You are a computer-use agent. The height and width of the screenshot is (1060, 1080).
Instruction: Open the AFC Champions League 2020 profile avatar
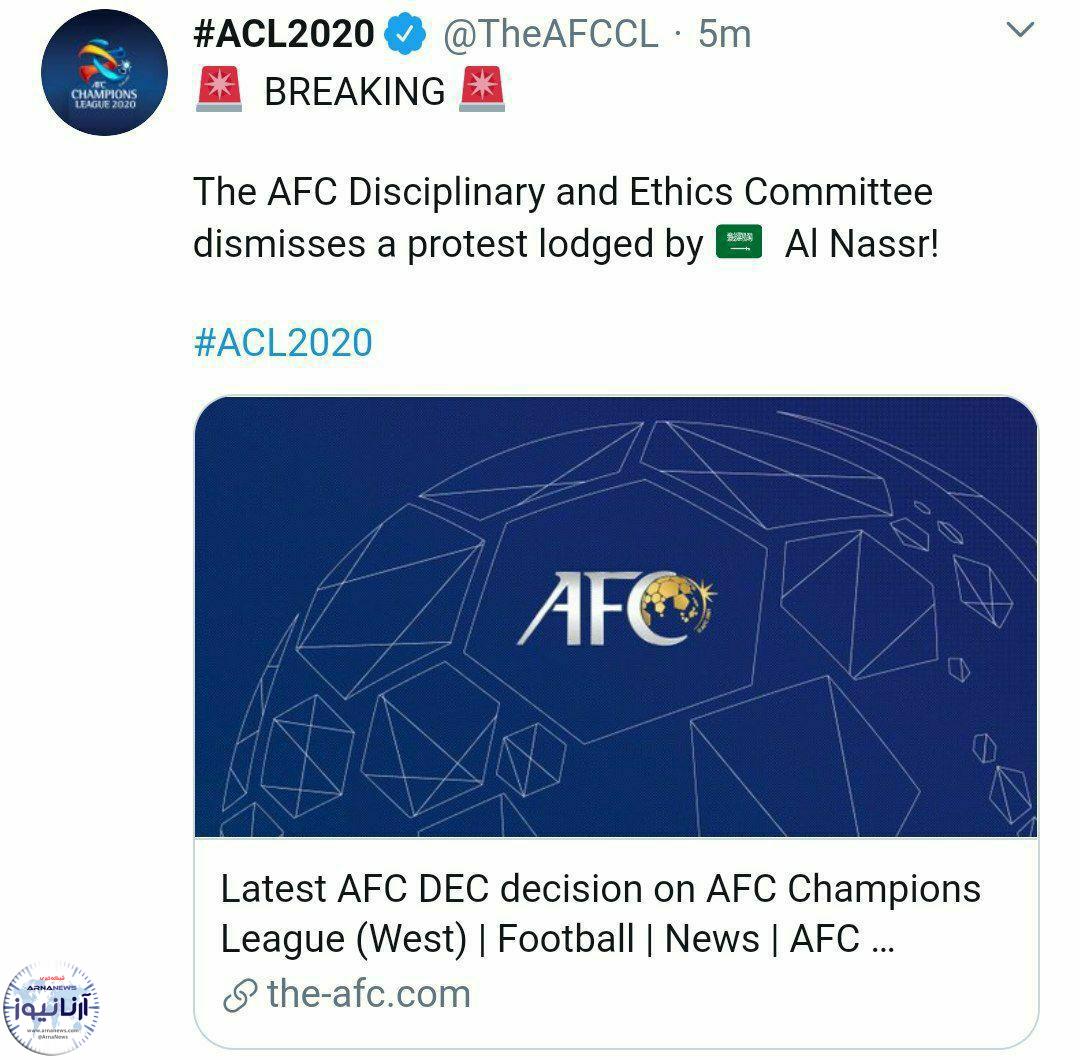[x=104, y=72]
